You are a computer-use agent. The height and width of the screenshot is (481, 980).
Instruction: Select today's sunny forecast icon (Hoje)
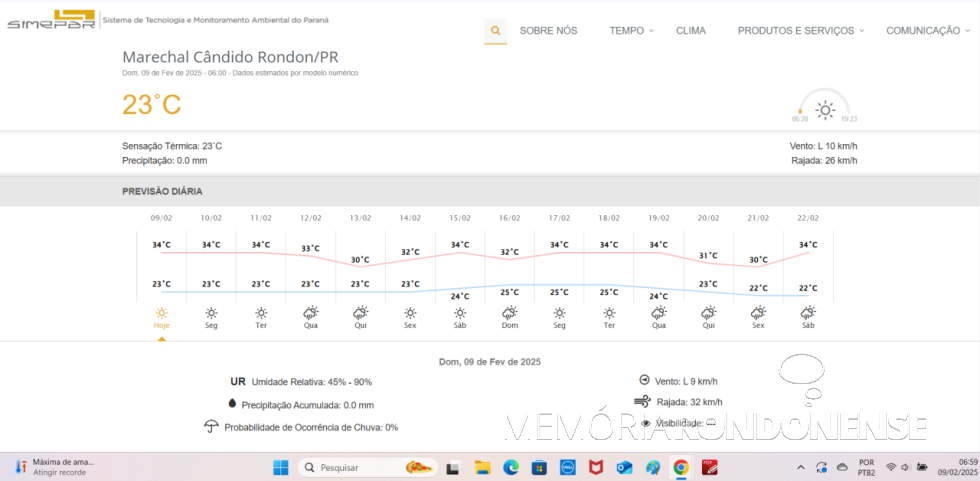tap(161, 313)
